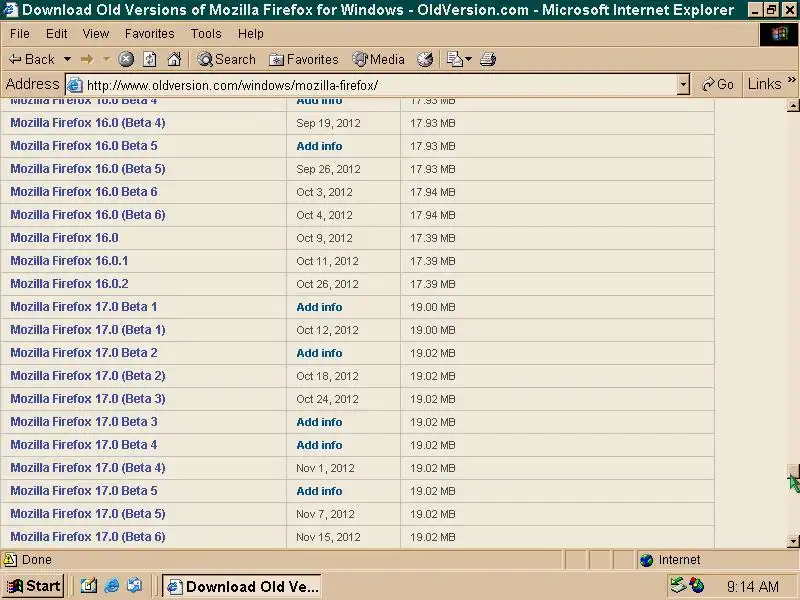Go to the Home page icon
Screen dimensions: 800x600
click(174, 59)
